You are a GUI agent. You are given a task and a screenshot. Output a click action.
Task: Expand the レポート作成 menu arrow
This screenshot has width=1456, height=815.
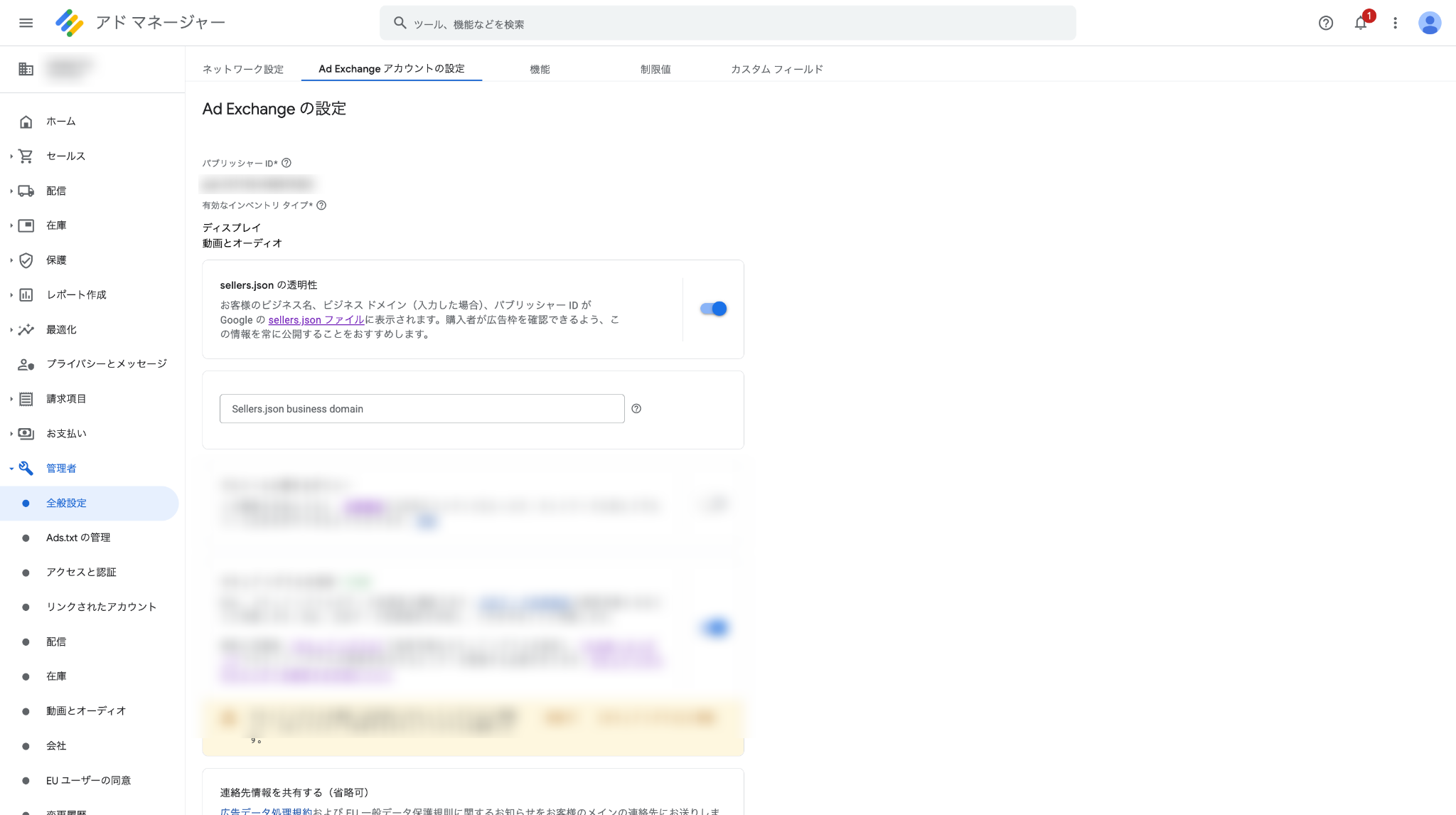coord(11,294)
